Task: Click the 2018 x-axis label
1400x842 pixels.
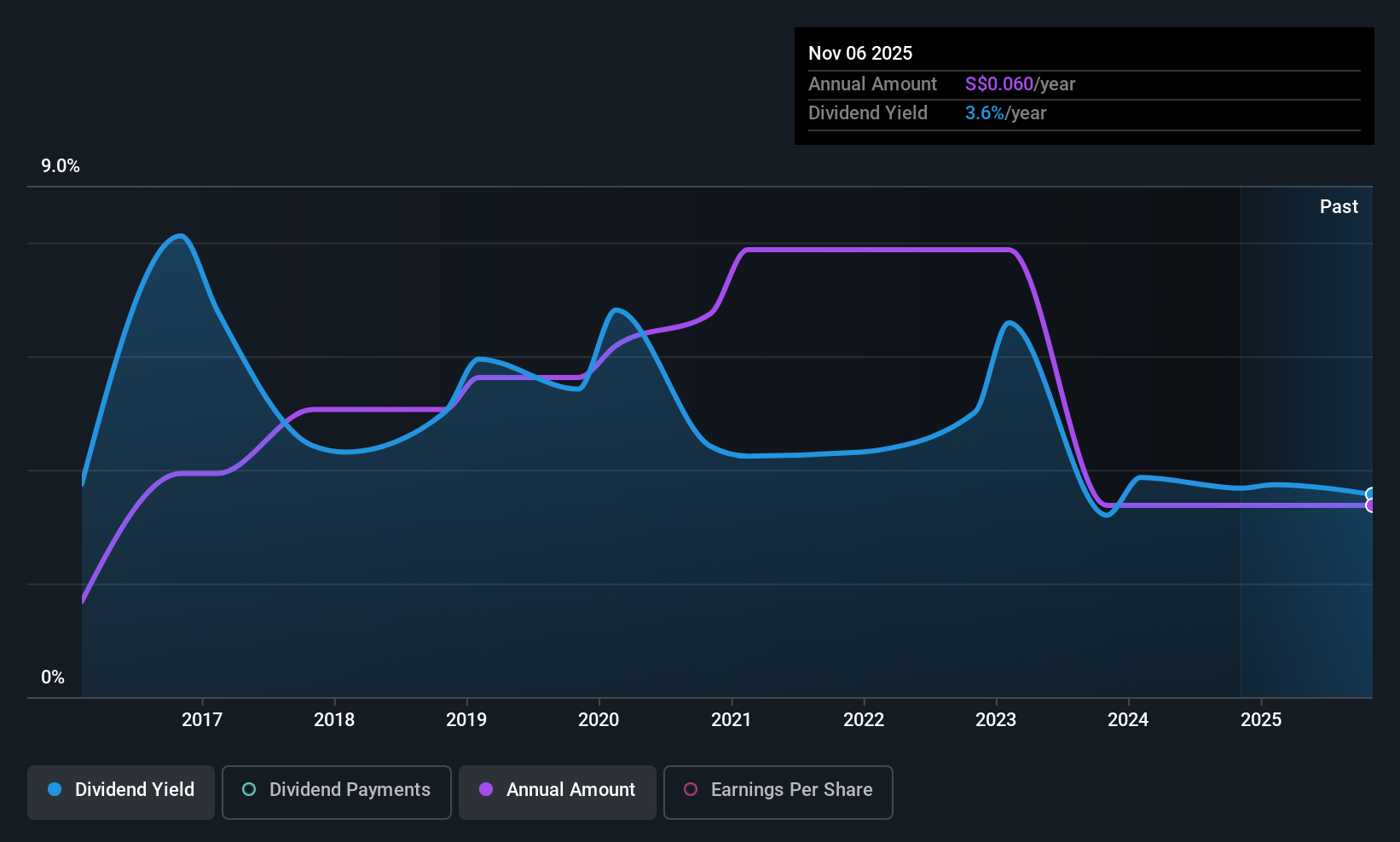Action: pyautogui.click(x=334, y=720)
